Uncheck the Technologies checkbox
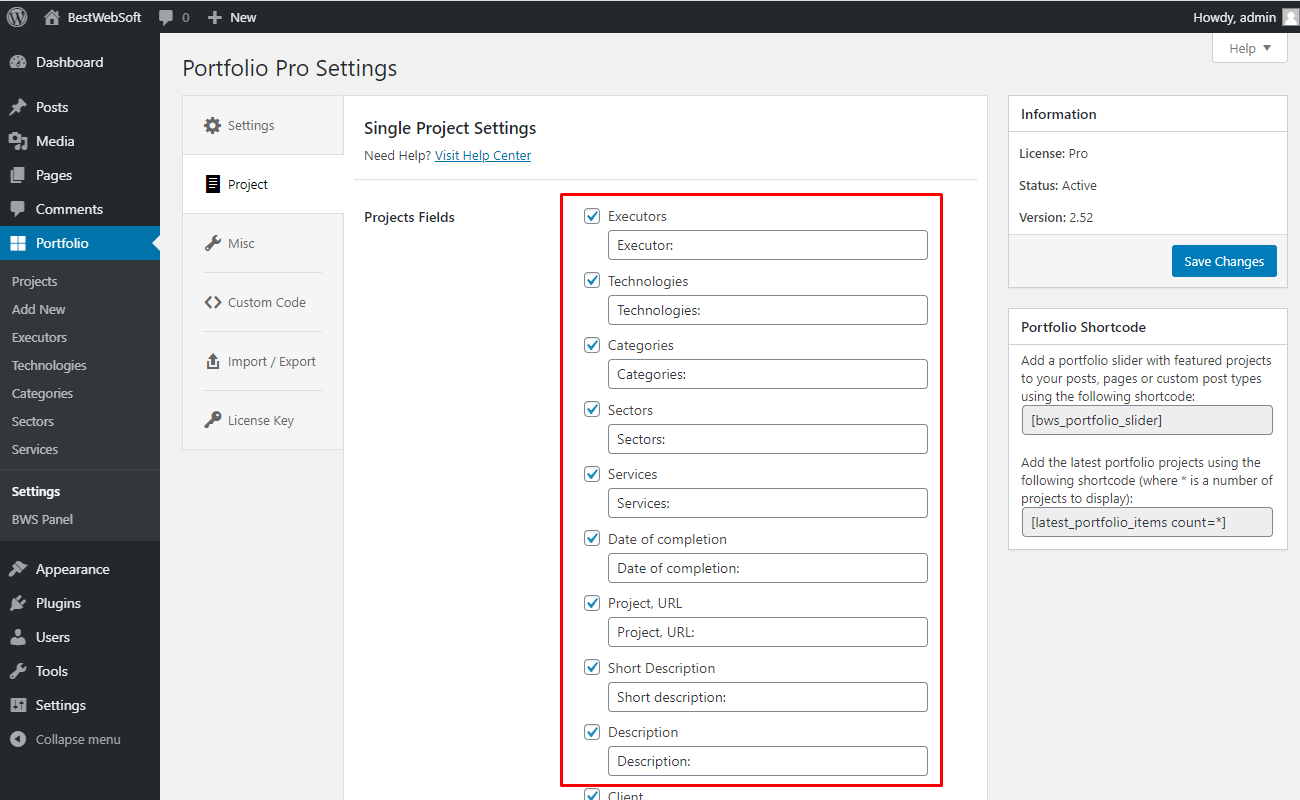Screen dimensions: 1300x800 [x=592, y=281]
